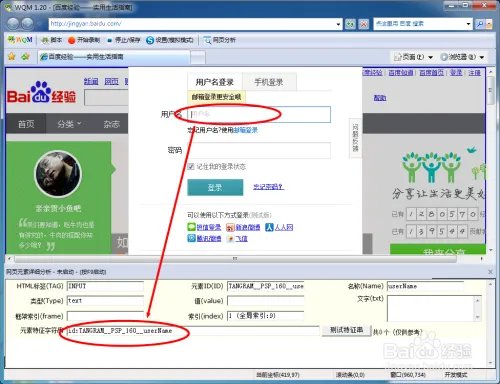This screenshot has height=384, width=500.
Task: Expand the address bar URL dropdown arrow
Action: (338, 24)
